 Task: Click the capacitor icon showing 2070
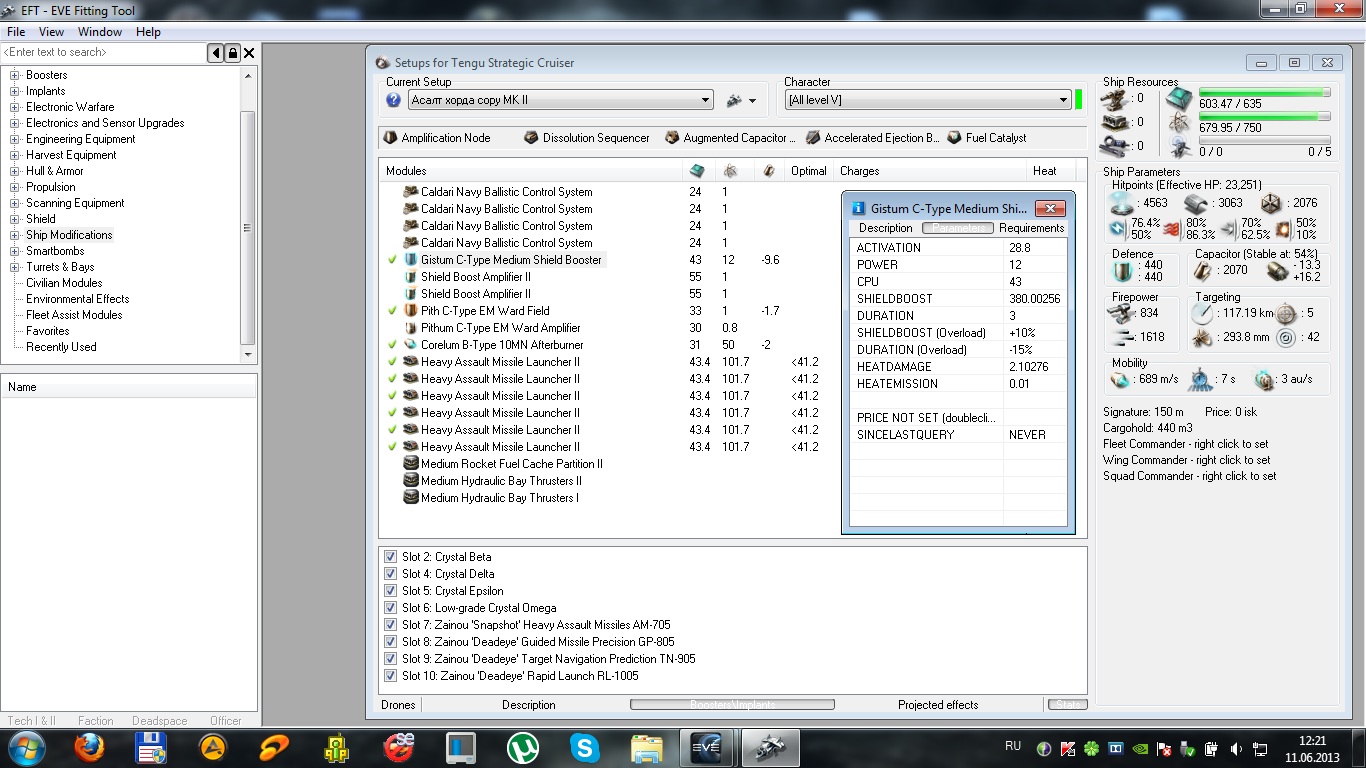pyautogui.click(x=1204, y=270)
